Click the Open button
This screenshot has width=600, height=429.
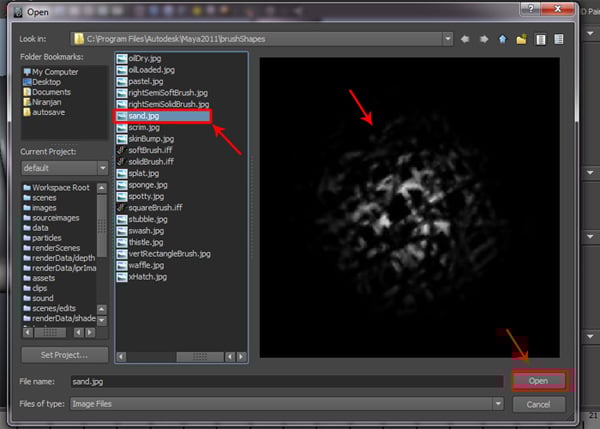[x=538, y=381]
